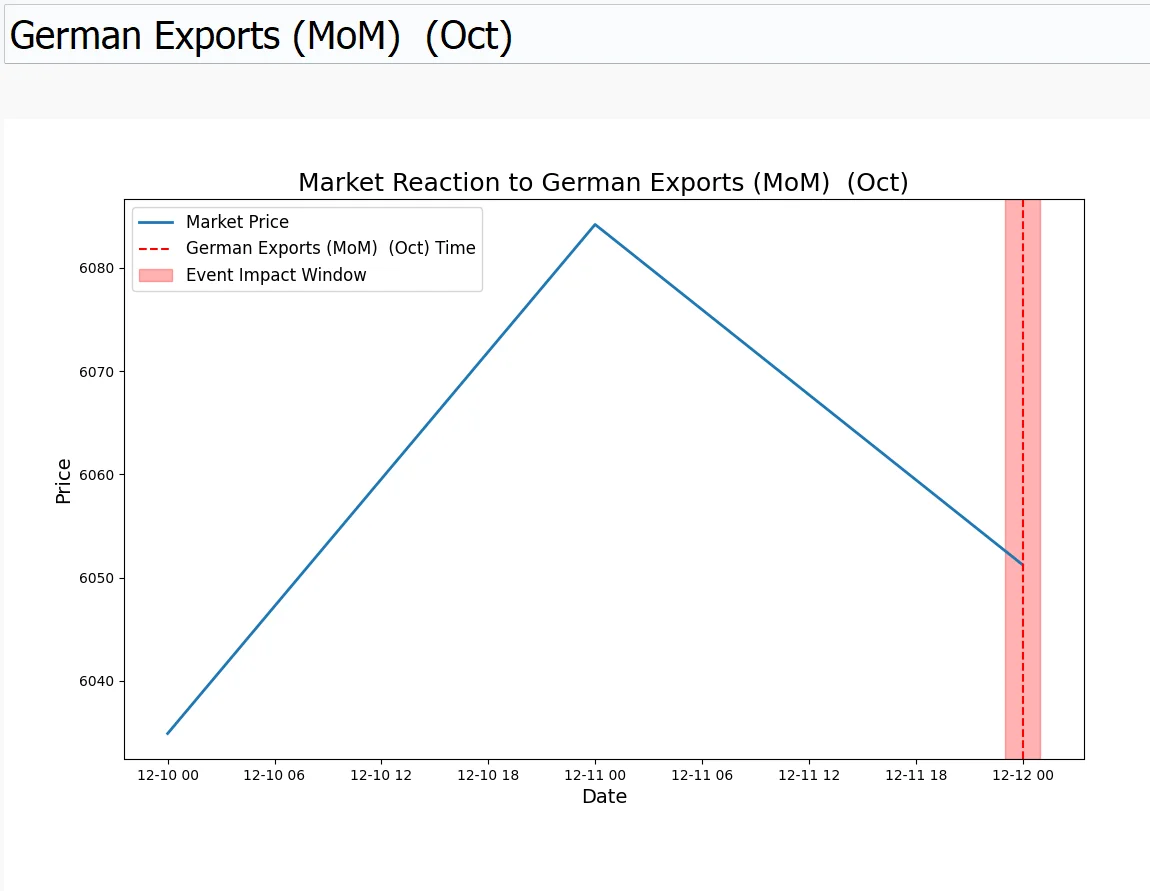Click the 12-11 18 x-axis tick label
The height and width of the screenshot is (891, 1150).
coord(916,776)
